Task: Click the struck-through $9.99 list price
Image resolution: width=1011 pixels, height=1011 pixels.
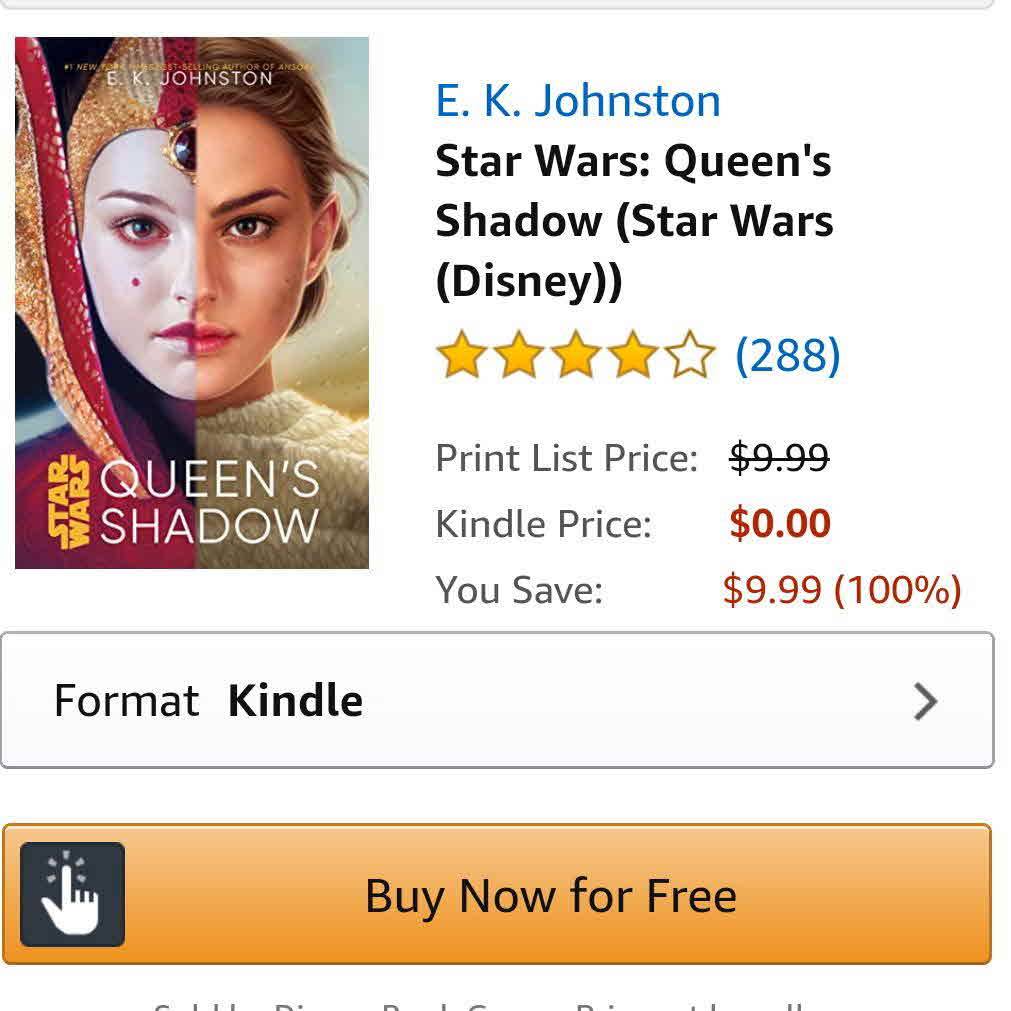Action: (x=779, y=458)
